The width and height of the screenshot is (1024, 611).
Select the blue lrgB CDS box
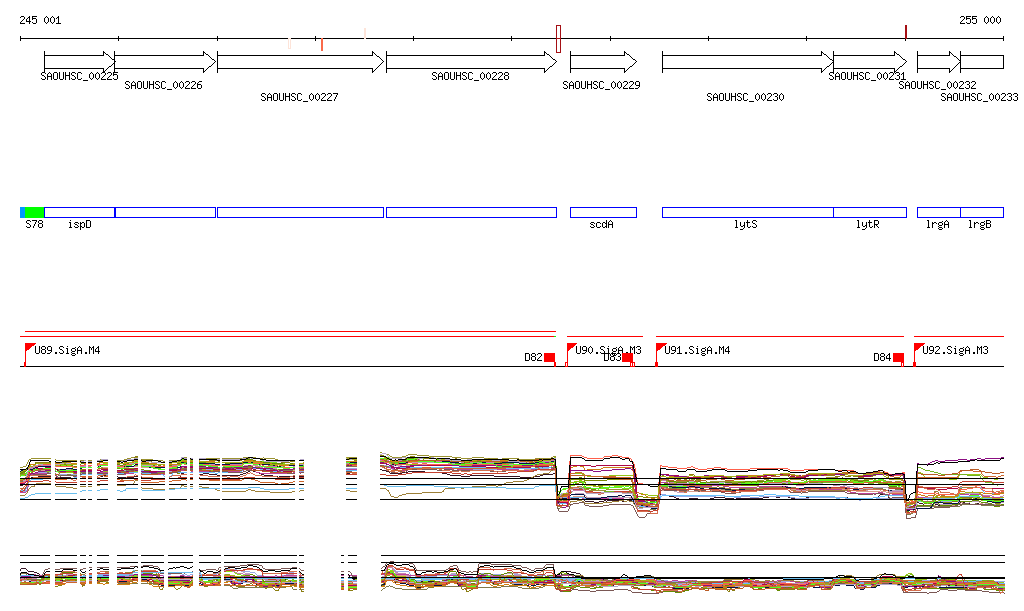click(982, 212)
